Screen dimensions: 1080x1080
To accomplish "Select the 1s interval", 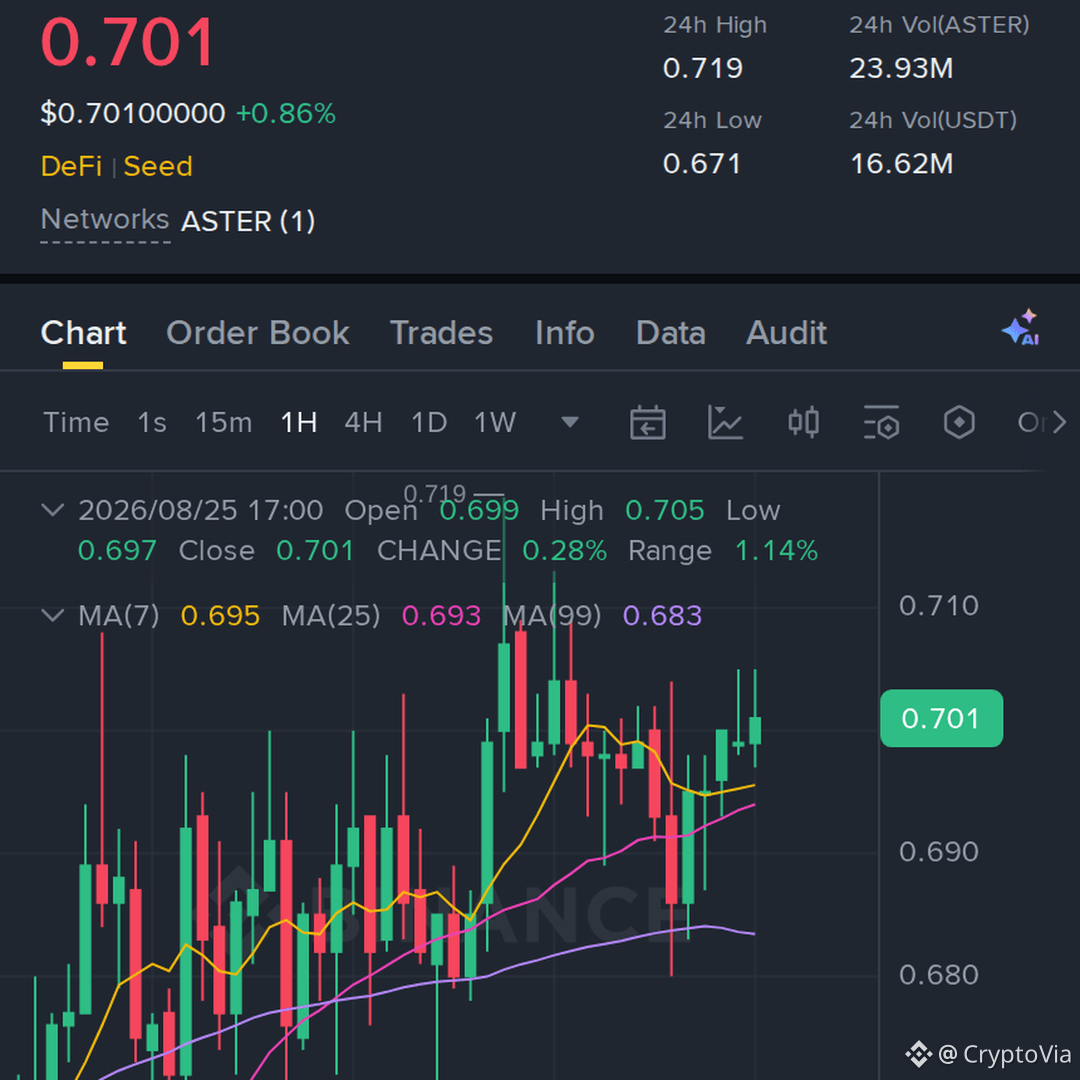I will tap(152, 422).
